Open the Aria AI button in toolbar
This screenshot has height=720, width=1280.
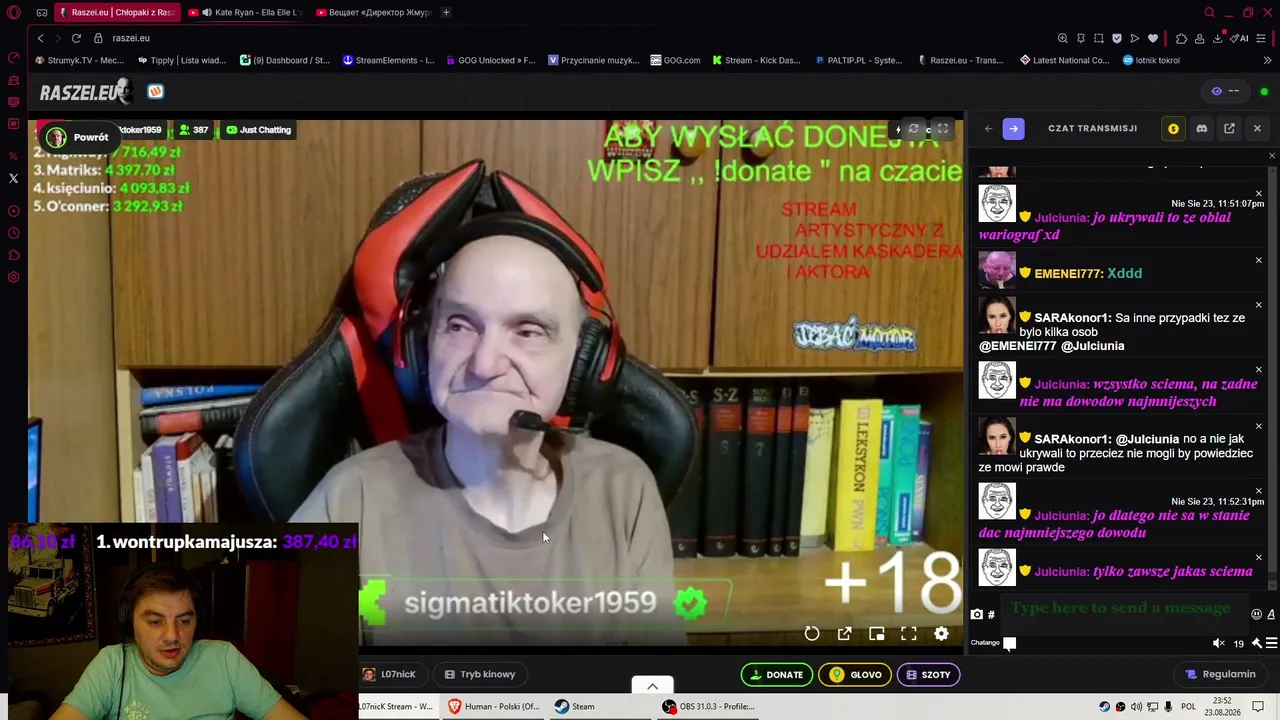click(x=1241, y=38)
